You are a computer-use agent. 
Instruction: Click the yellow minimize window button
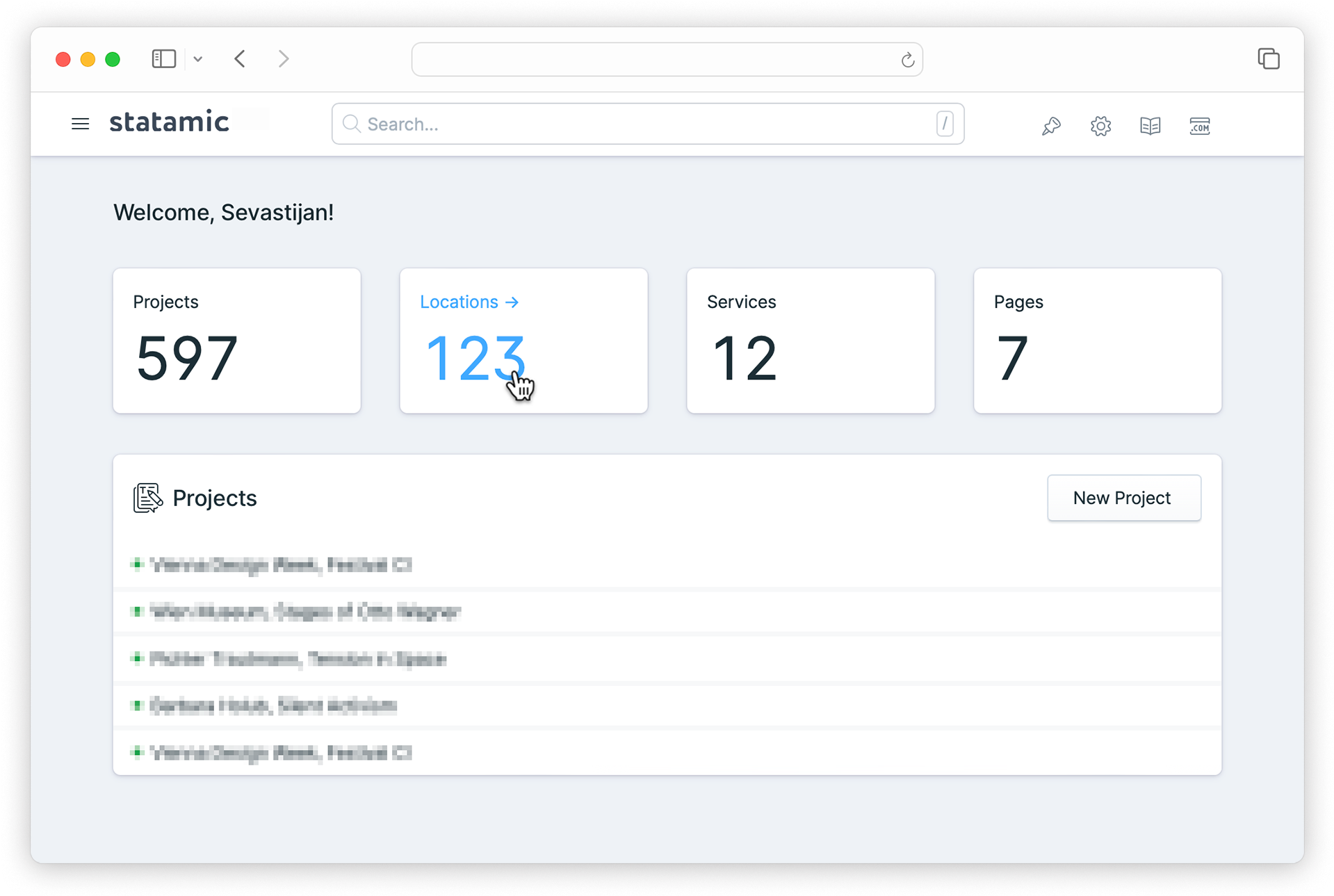[88, 59]
